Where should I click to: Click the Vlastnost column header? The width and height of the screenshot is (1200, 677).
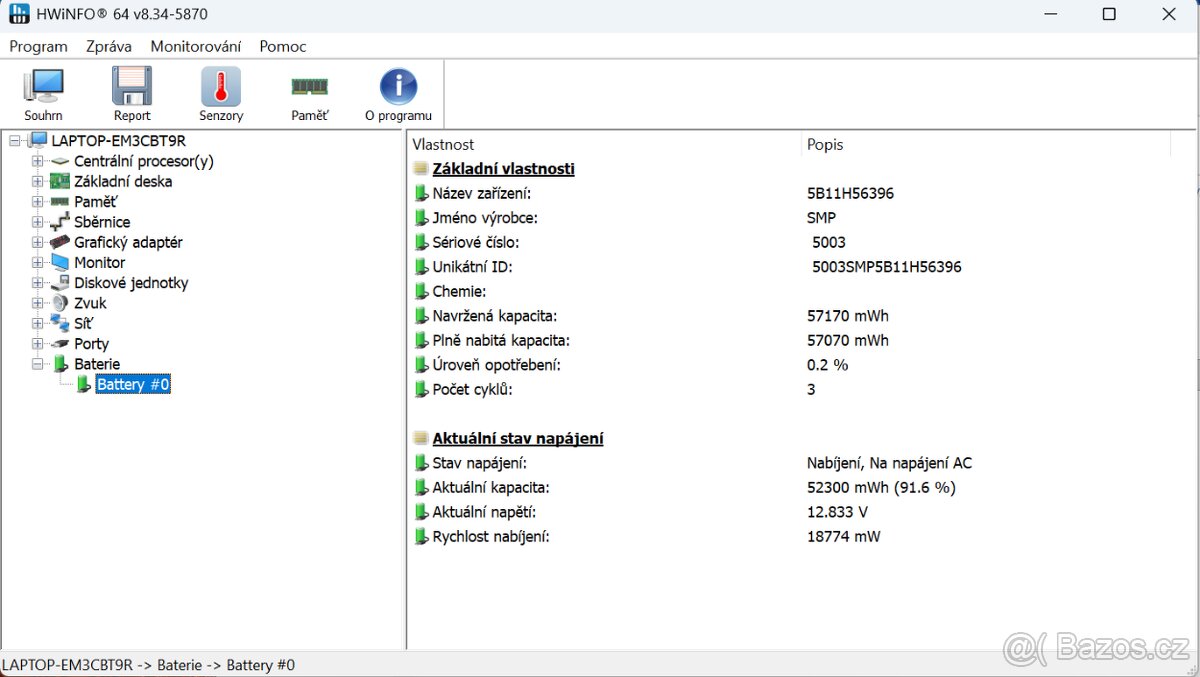tap(443, 145)
